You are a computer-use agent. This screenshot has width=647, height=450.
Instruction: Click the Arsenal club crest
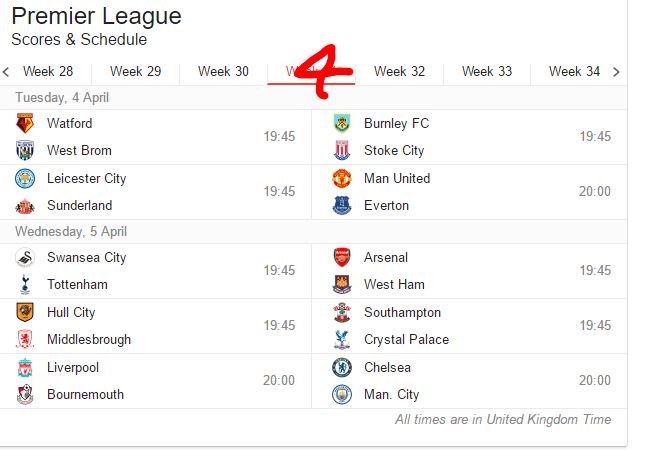(342, 257)
